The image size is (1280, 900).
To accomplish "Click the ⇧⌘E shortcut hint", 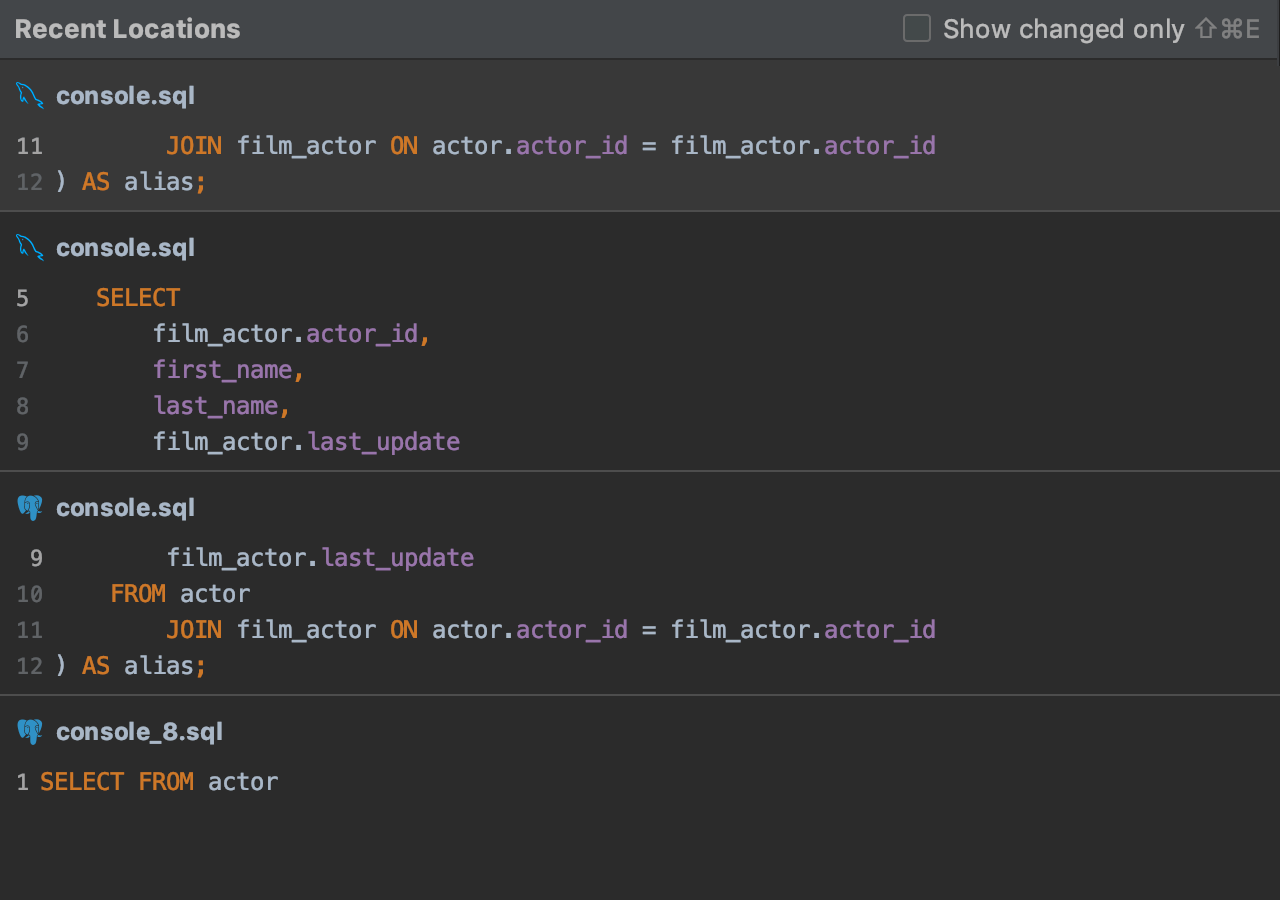I will click(1228, 29).
